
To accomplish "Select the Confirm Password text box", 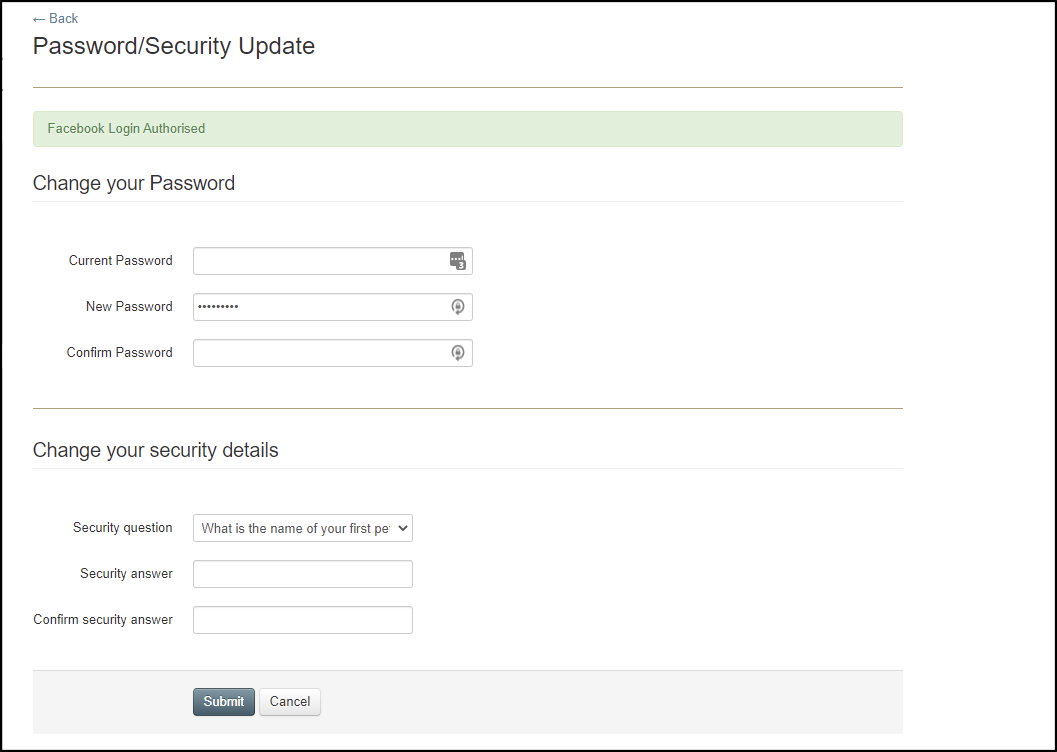I will [320, 353].
